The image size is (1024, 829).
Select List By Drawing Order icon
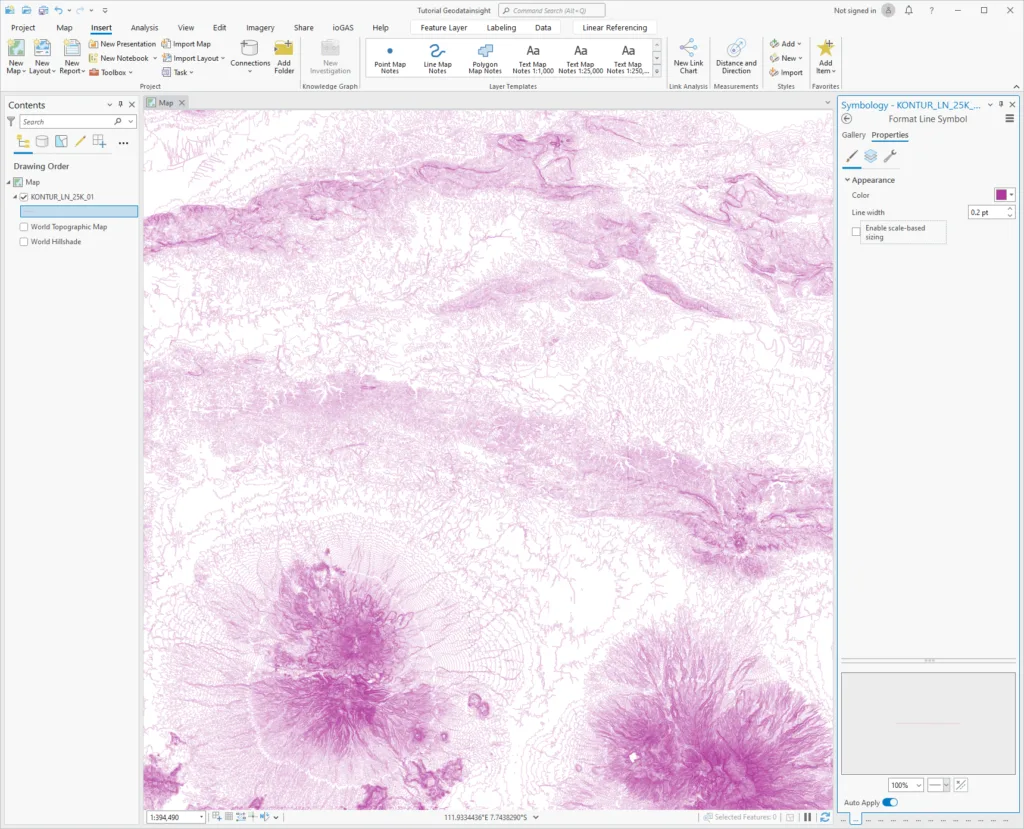click(23, 142)
